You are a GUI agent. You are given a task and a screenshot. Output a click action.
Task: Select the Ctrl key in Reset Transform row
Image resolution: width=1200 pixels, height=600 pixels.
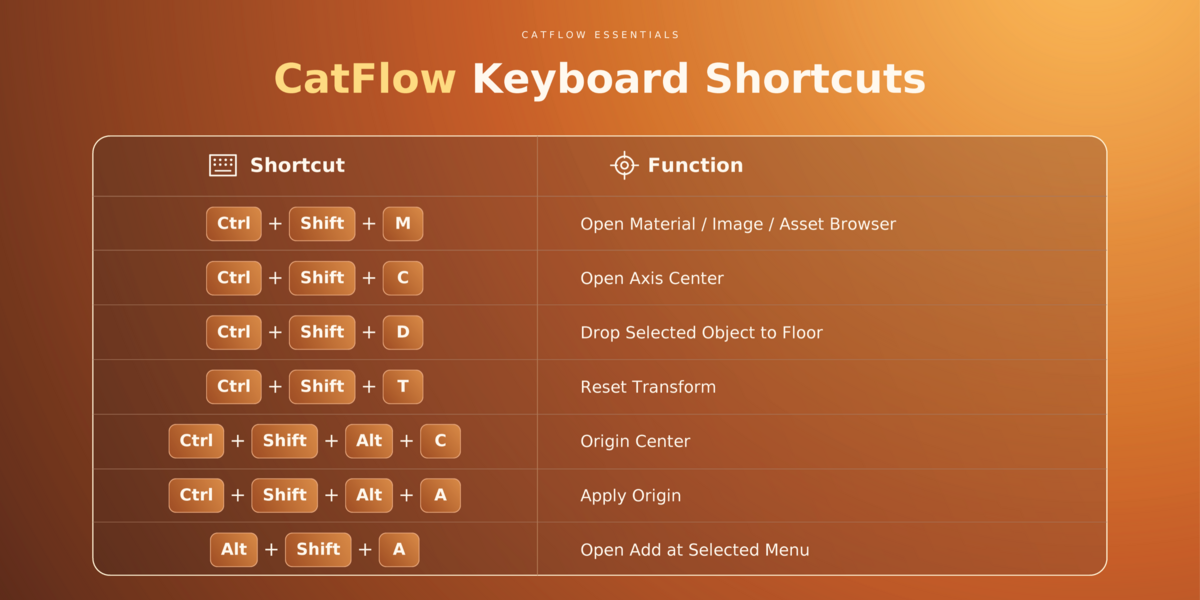[x=234, y=387]
